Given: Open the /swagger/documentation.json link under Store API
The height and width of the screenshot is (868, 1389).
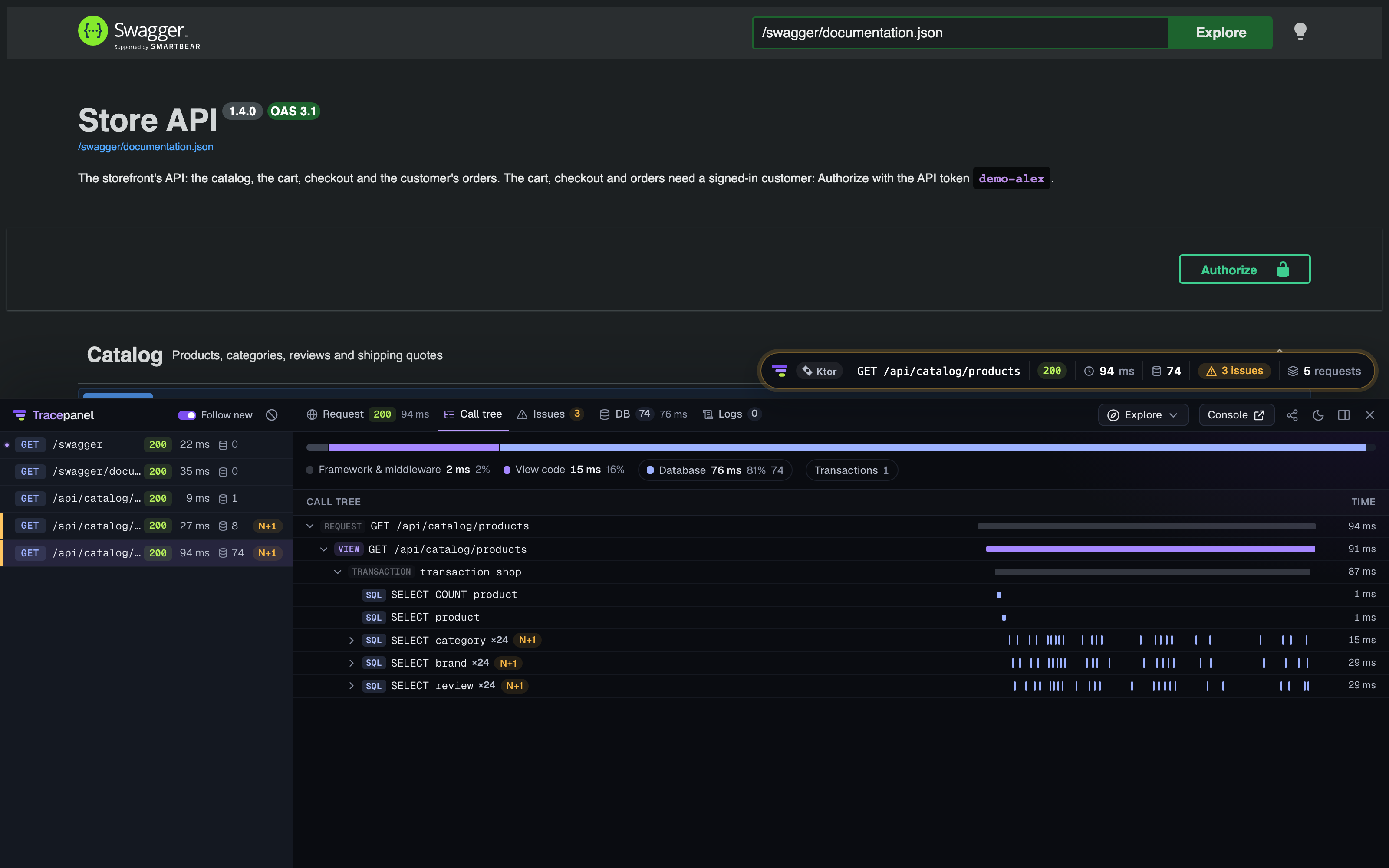Looking at the screenshot, I should [146, 146].
